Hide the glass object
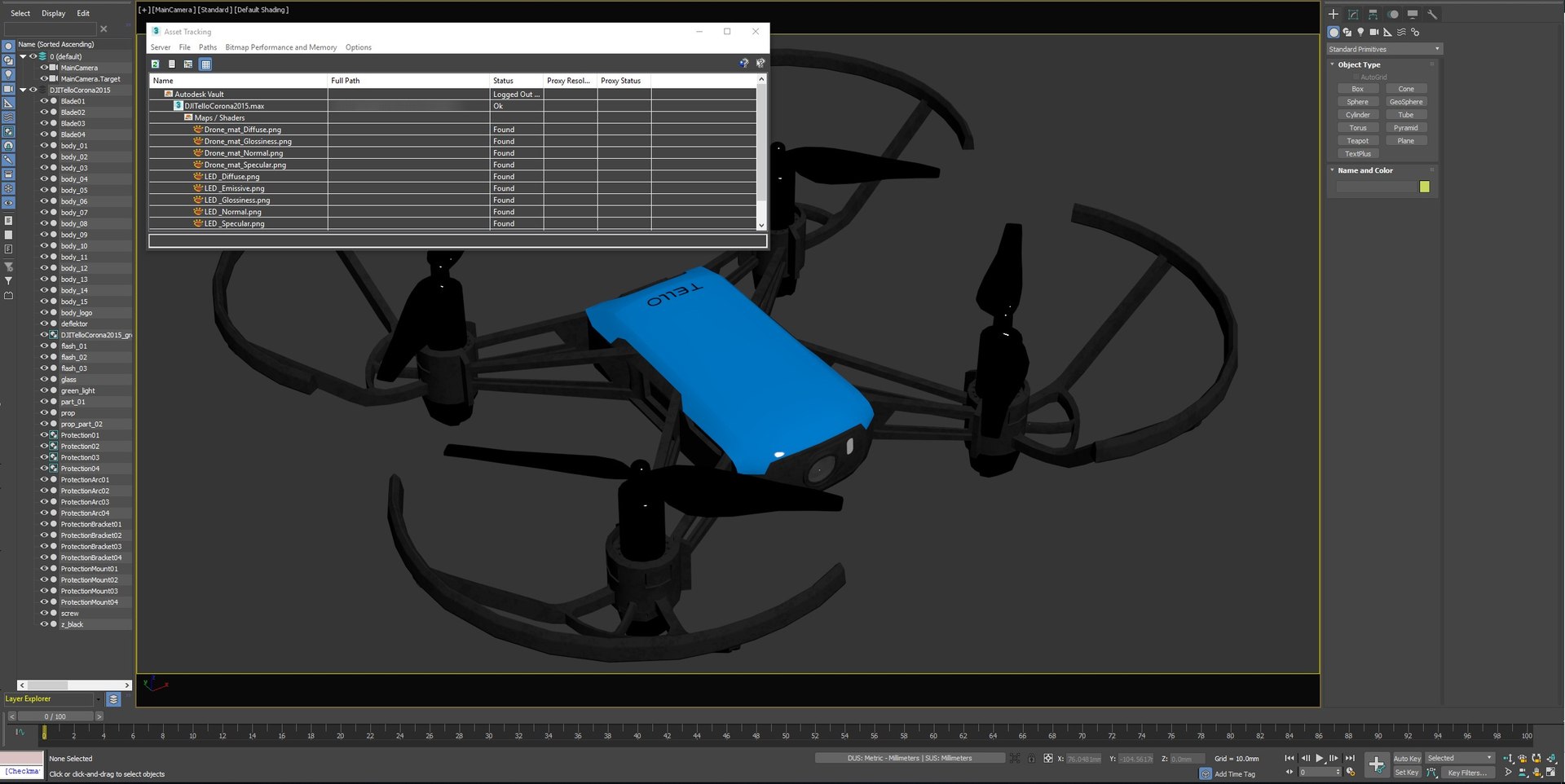1565x784 pixels. [x=44, y=379]
